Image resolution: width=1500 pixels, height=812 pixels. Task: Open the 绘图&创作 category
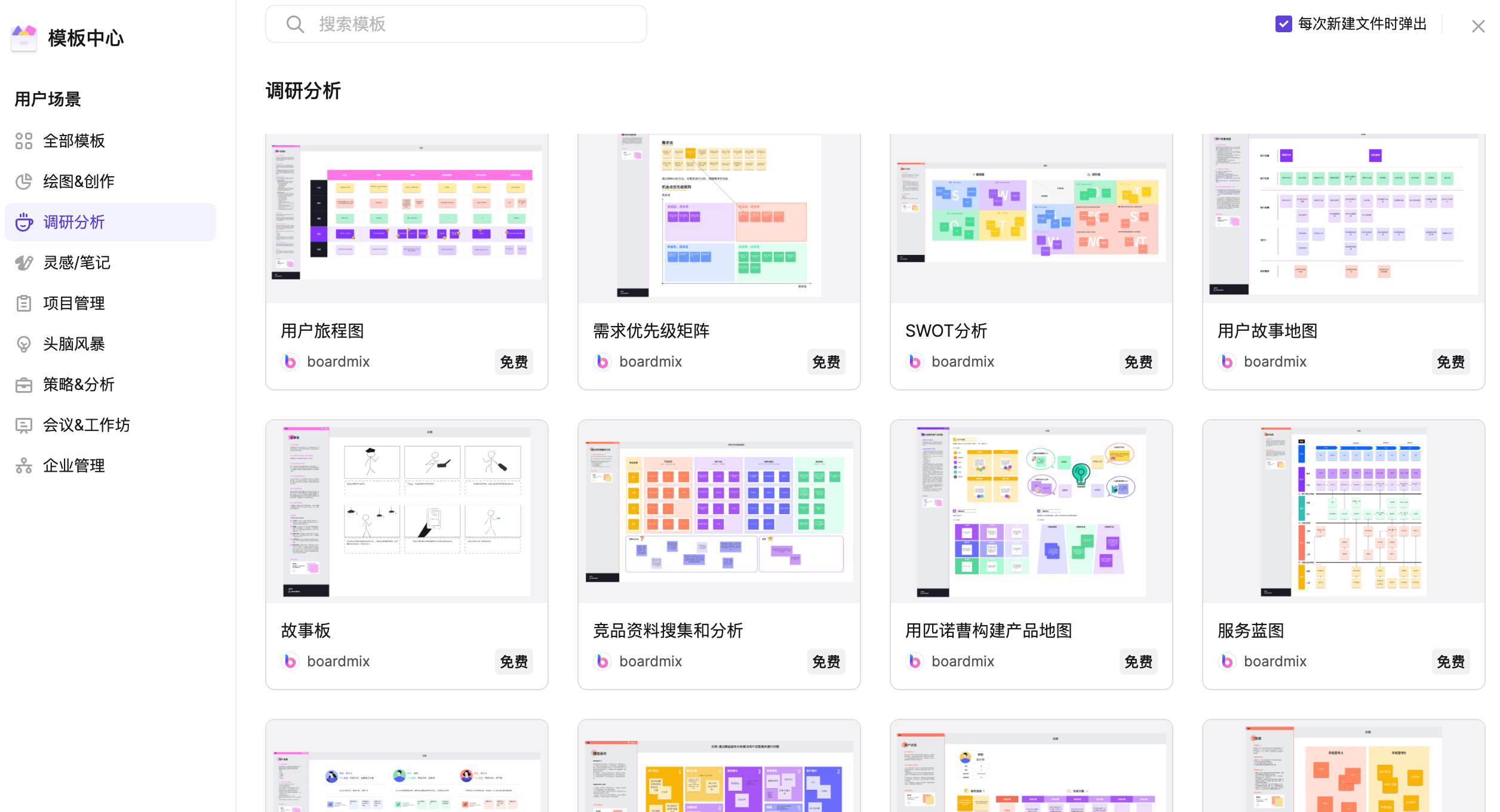pyautogui.click(x=110, y=182)
